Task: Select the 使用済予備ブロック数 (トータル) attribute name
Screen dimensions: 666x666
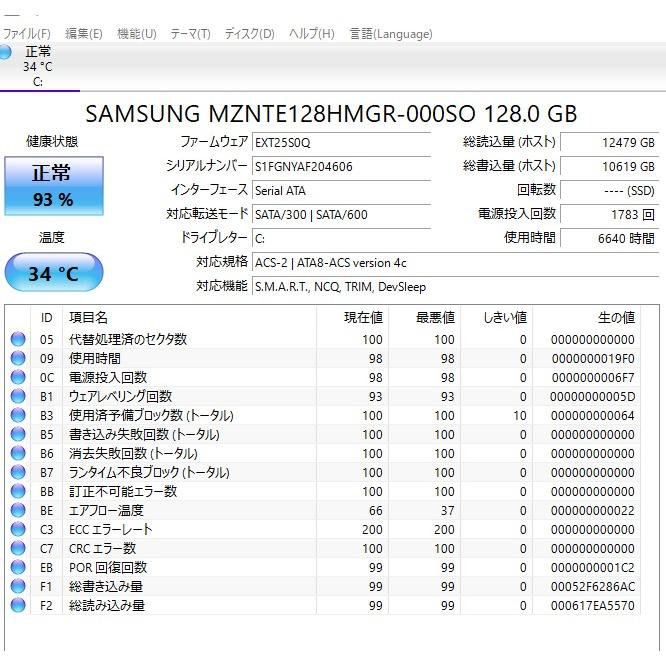Action: click(x=151, y=415)
